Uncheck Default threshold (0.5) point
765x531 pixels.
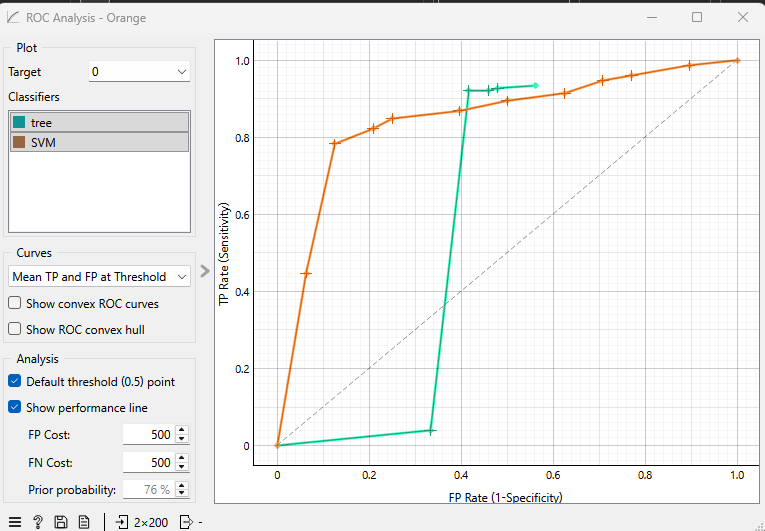[x=15, y=381]
